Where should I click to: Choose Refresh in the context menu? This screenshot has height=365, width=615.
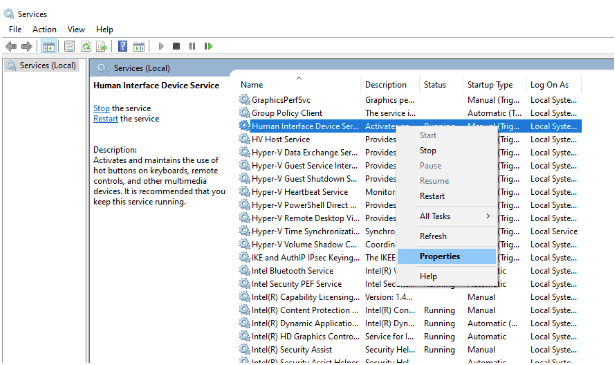(x=447, y=236)
